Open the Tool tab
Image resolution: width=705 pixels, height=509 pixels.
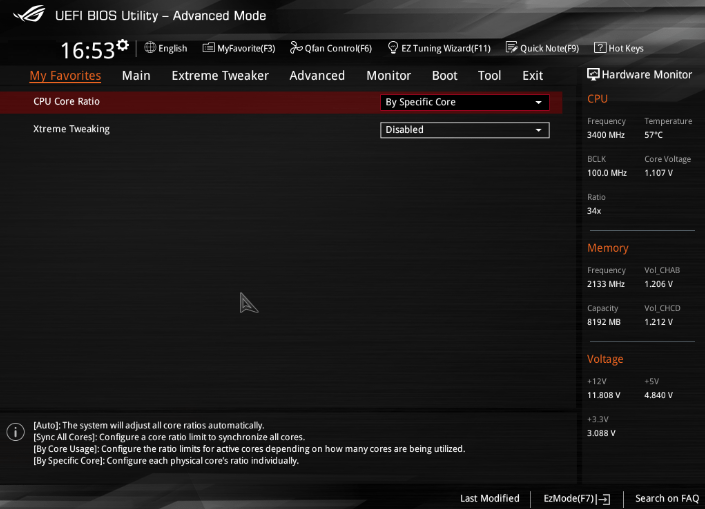(489, 76)
